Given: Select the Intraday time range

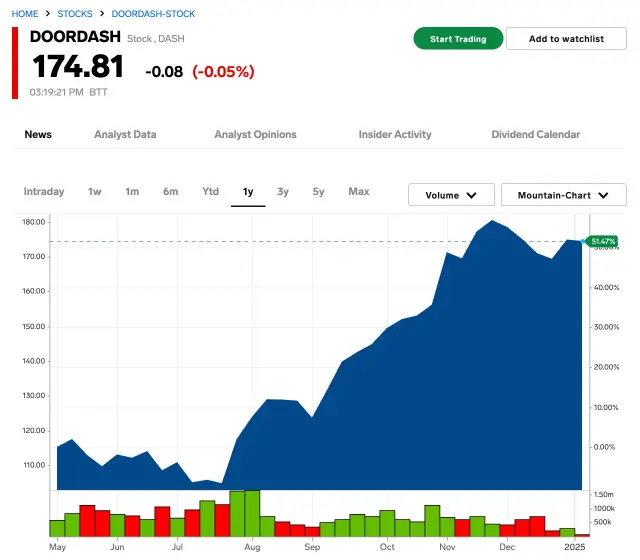Looking at the screenshot, I should point(44,191).
